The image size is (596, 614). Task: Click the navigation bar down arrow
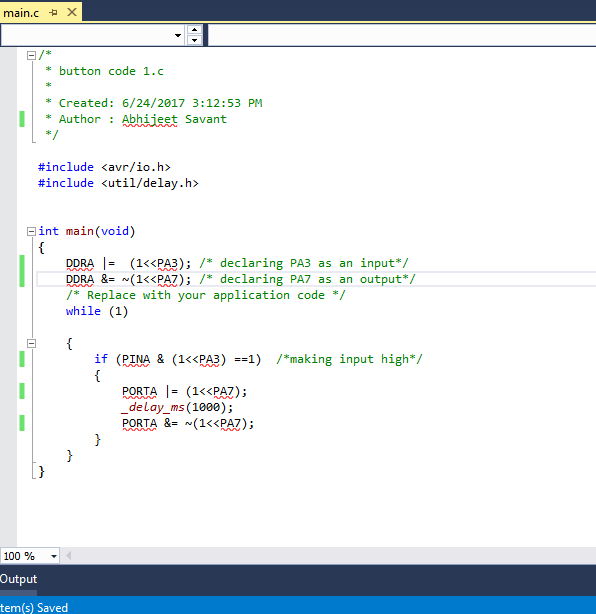pos(194,40)
